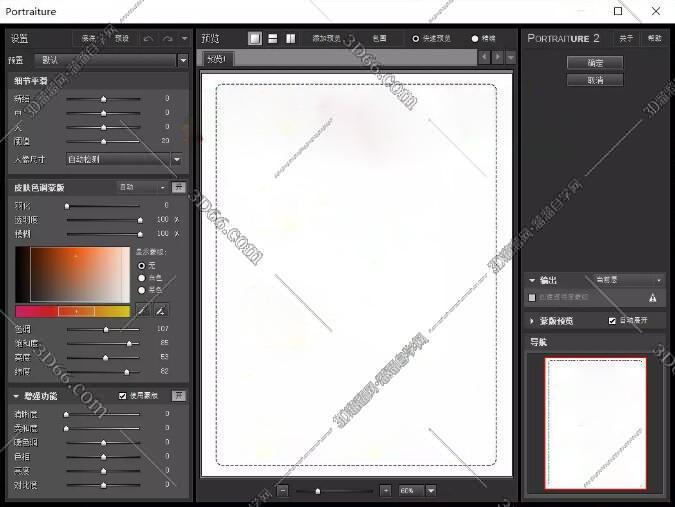Click the skin tone color gradient picker
The height and width of the screenshot is (507, 675).
[x=80, y=273]
